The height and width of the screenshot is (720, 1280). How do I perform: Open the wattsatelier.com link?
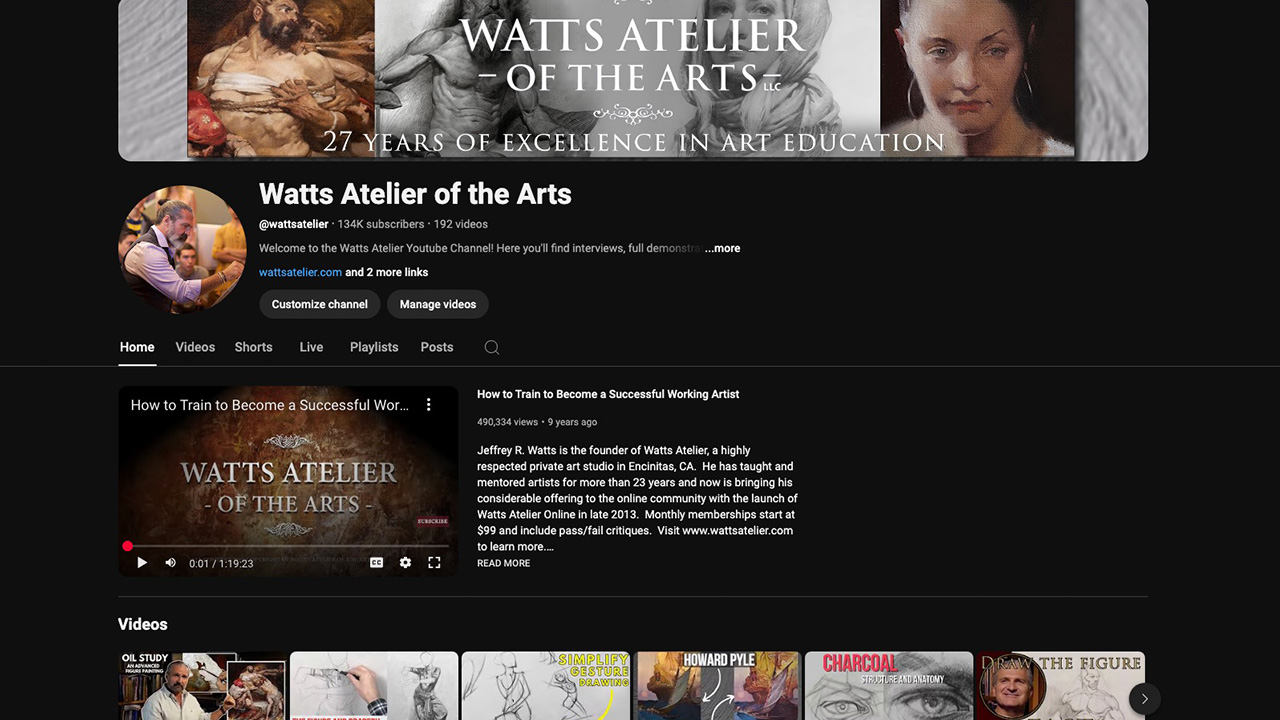click(300, 272)
